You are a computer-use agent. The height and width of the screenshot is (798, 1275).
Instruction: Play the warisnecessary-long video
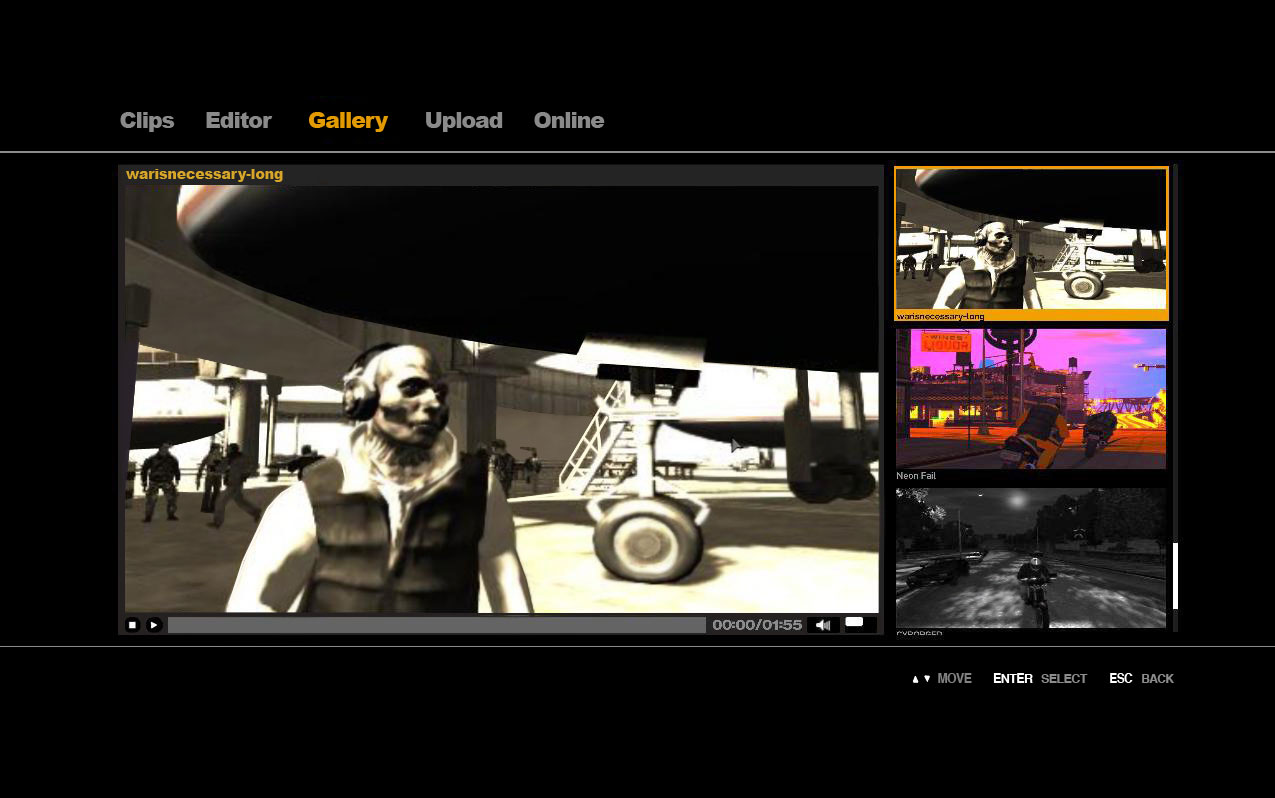coord(154,625)
